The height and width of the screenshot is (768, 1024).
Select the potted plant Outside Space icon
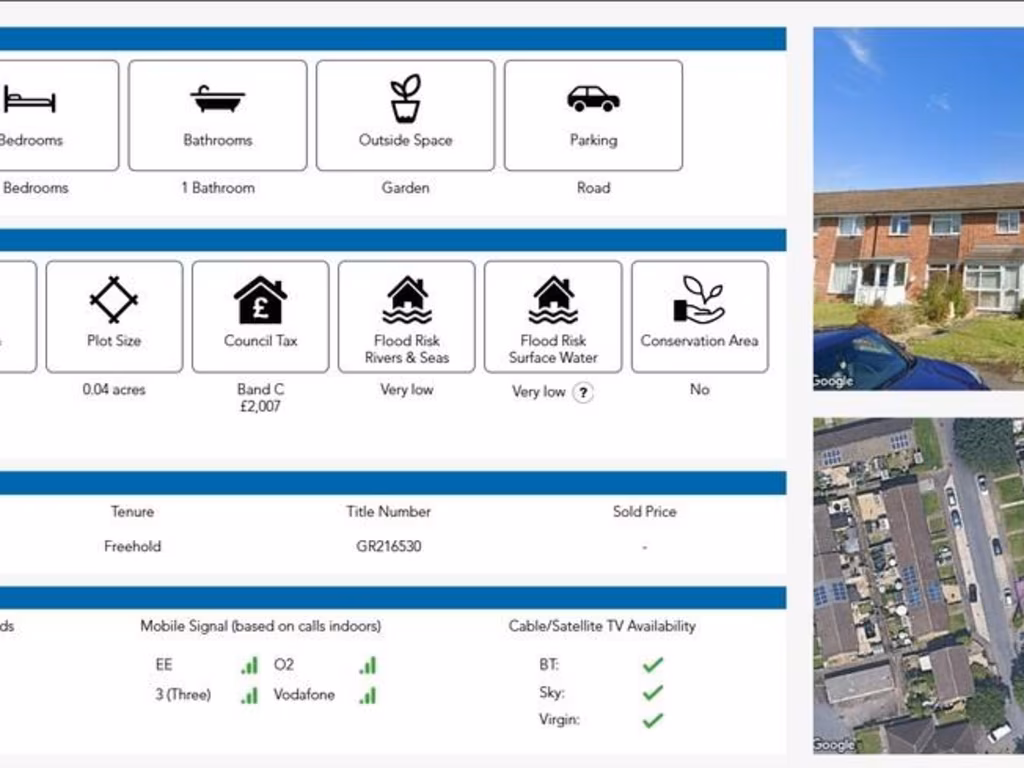pyautogui.click(x=405, y=98)
